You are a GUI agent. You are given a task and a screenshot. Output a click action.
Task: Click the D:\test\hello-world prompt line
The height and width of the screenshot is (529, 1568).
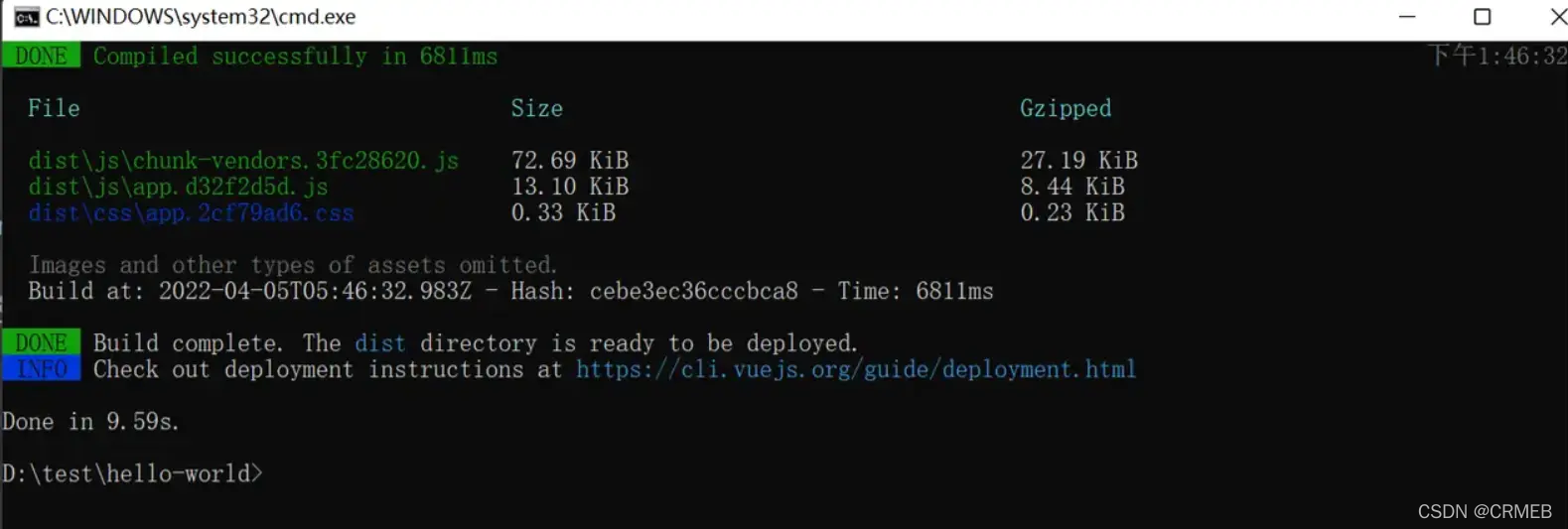(132, 473)
